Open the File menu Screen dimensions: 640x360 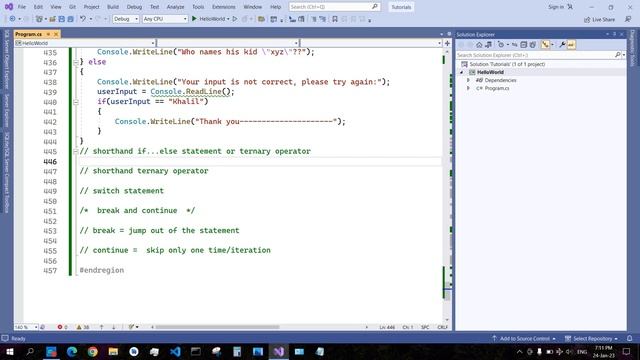point(22,7)
